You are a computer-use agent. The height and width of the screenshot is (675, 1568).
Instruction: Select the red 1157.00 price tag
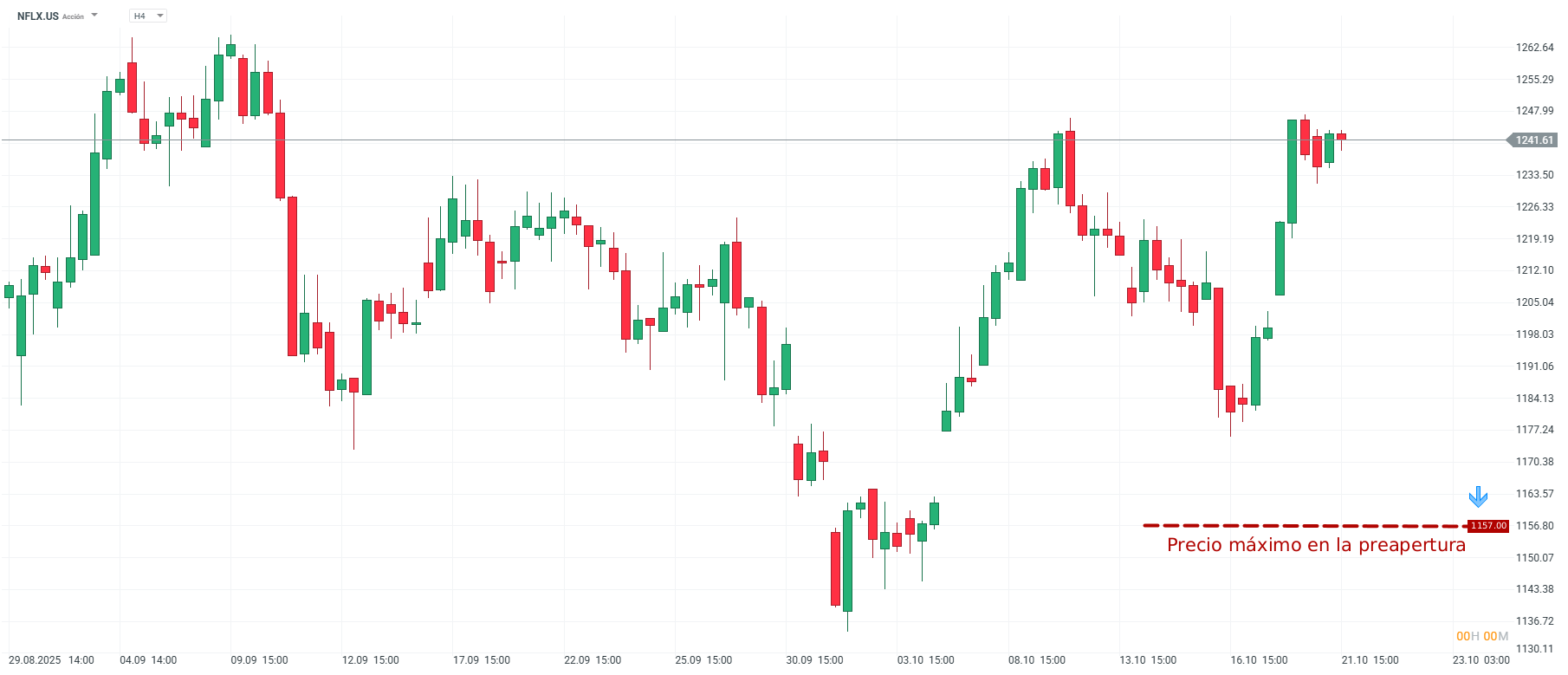(1488, 526)
